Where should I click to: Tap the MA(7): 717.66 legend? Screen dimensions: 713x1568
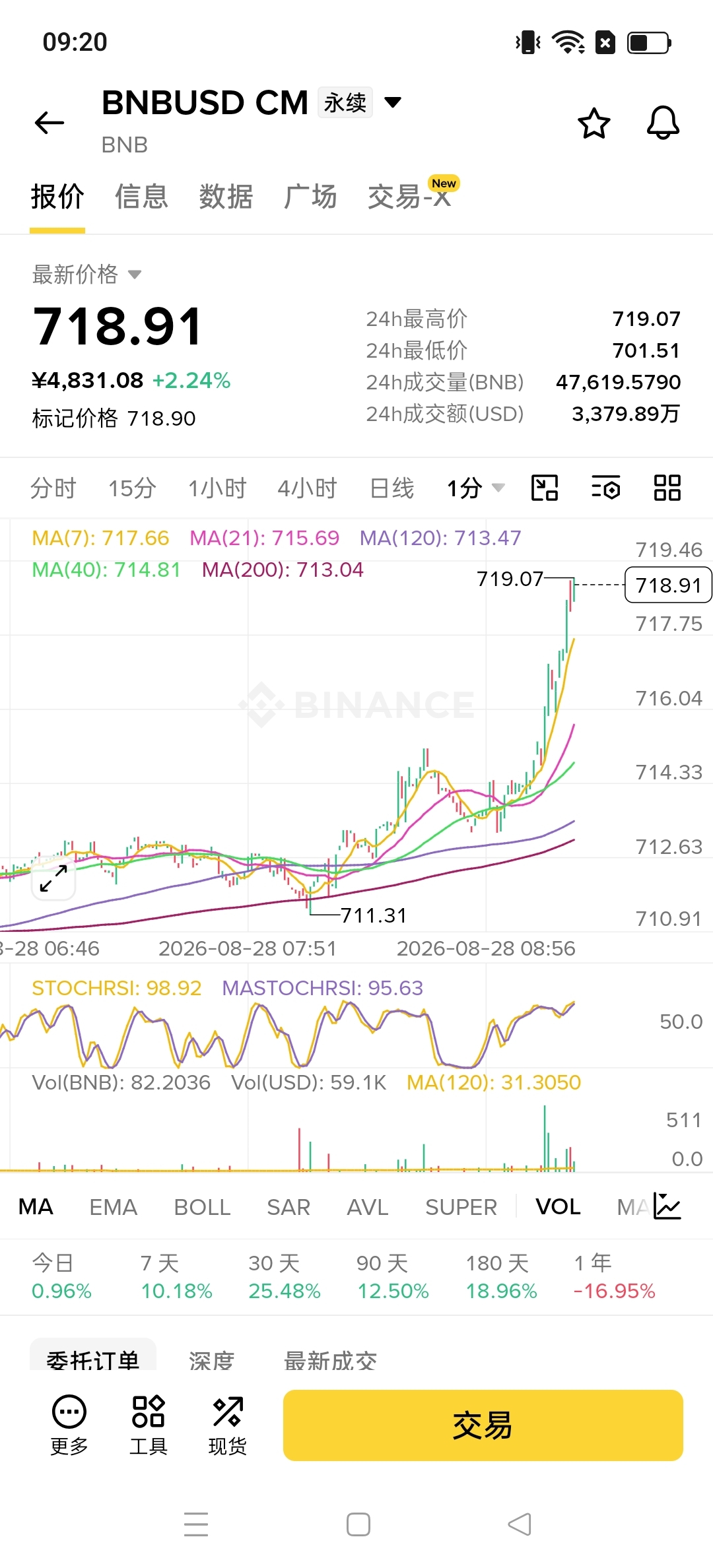pyautogui.click(x=100, y=538)
